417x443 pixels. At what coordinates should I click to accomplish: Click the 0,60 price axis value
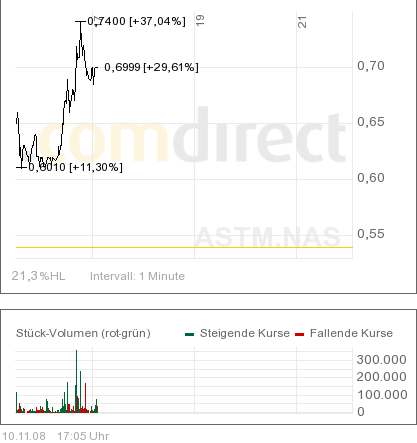click(x=371, y=178)
